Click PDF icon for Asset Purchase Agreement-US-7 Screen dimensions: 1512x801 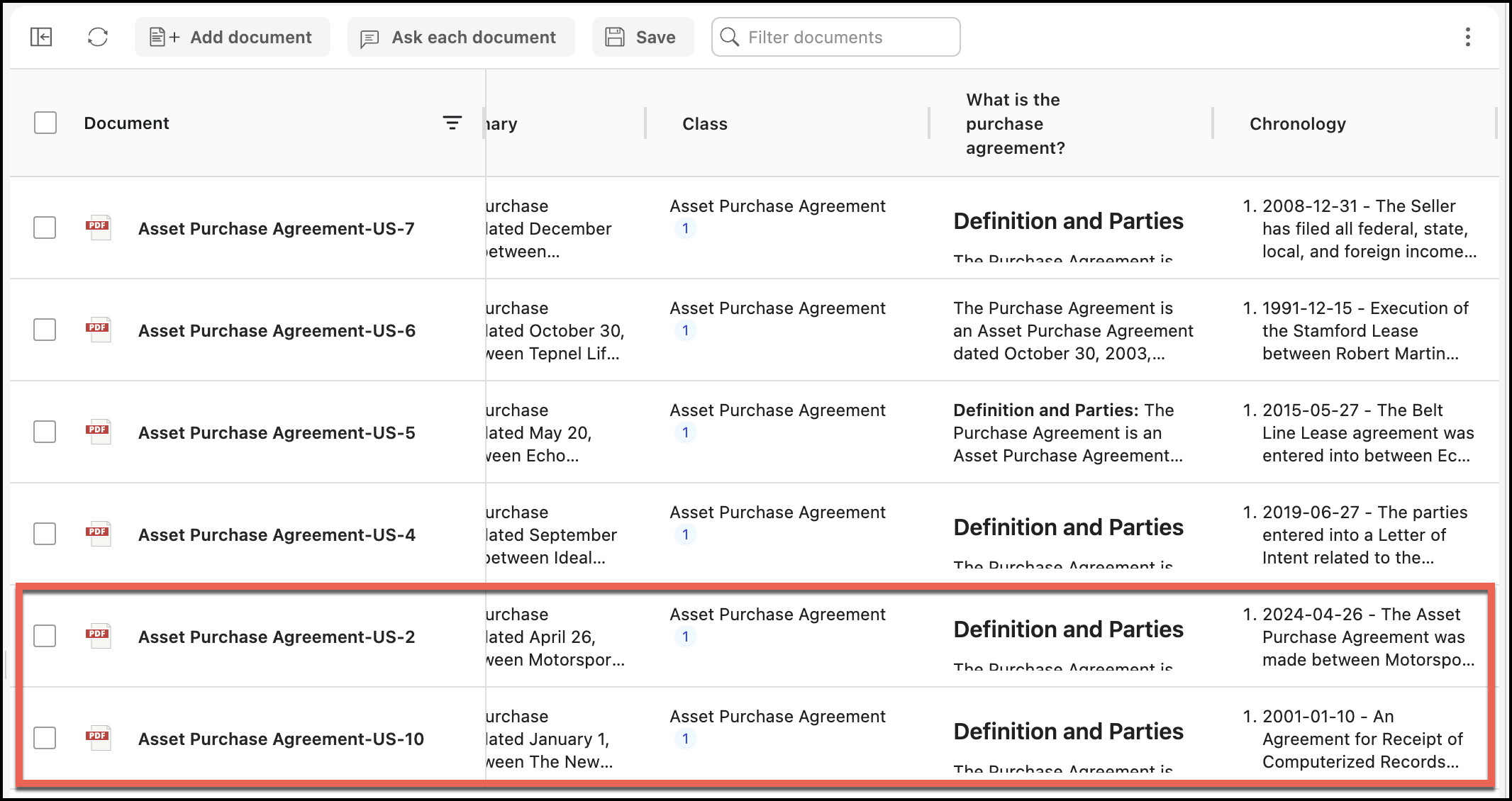(x=98, y=228)
